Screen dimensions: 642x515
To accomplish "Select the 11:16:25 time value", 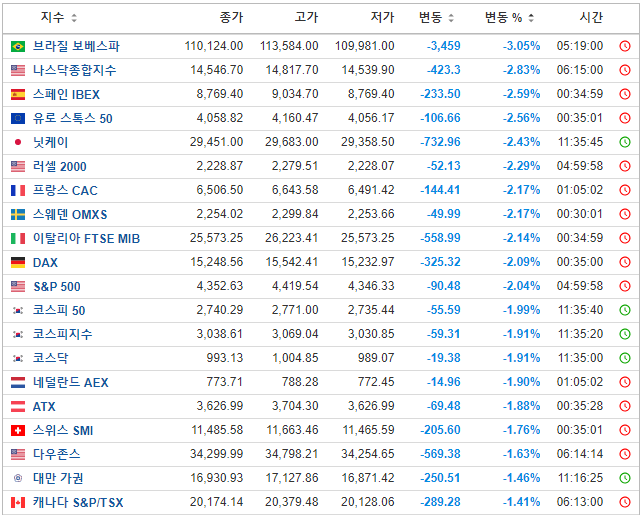I will 580,478.
